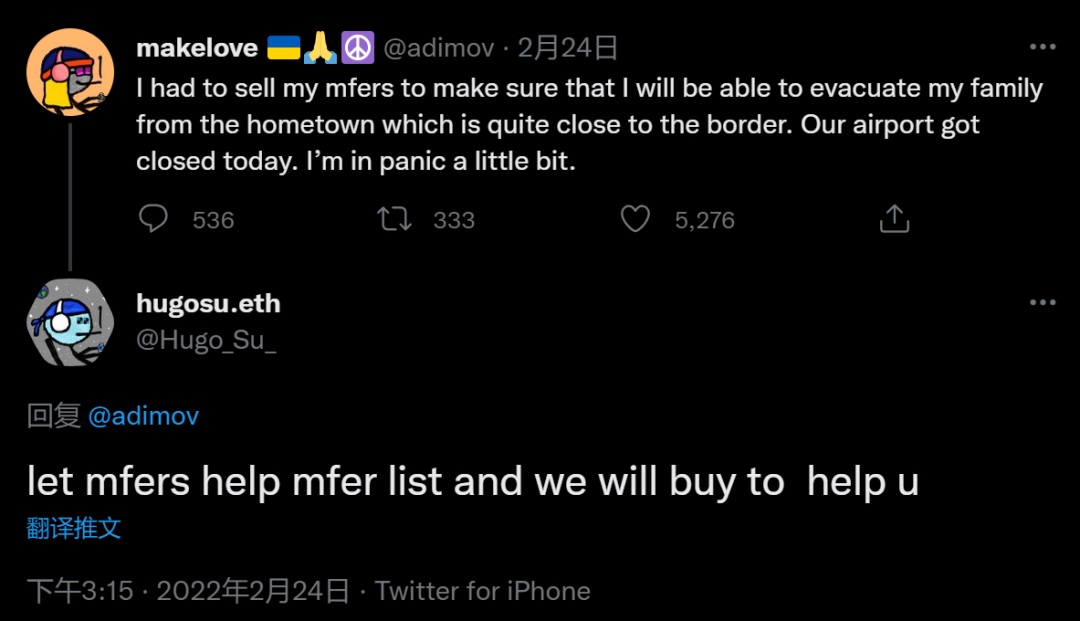Share makelove's tweet using the share icon
This screenshot has width=1080, height=621.
[x=894, y=218]
